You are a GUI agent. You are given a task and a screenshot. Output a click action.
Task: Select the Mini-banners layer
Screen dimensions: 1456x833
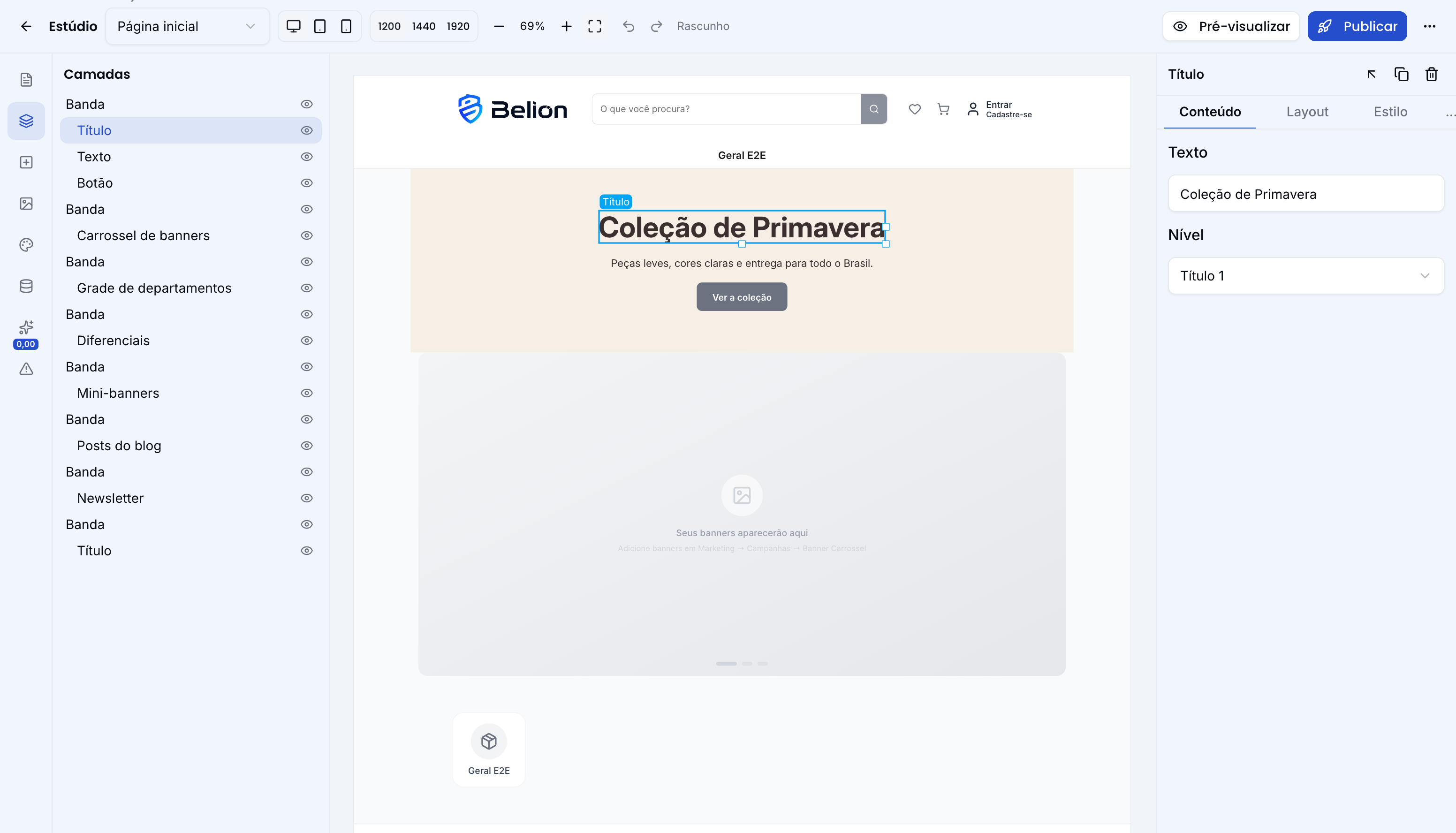(x=190, y=393)
